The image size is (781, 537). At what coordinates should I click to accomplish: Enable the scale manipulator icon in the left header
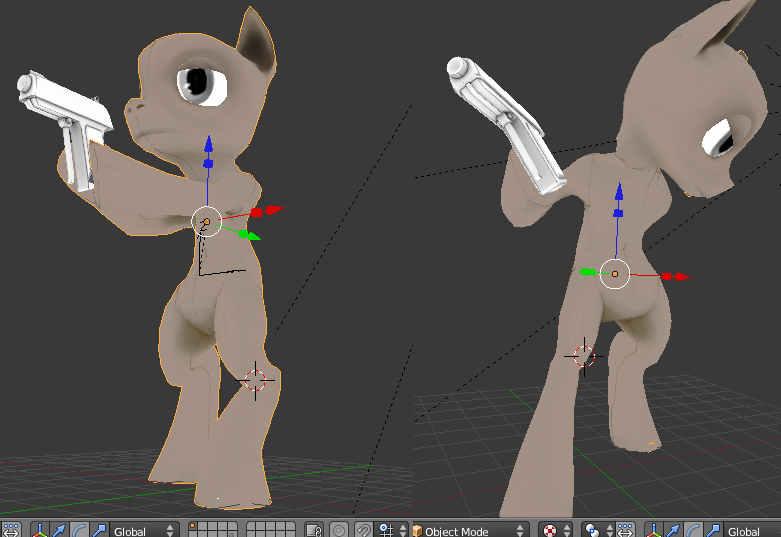pos(99,530)
